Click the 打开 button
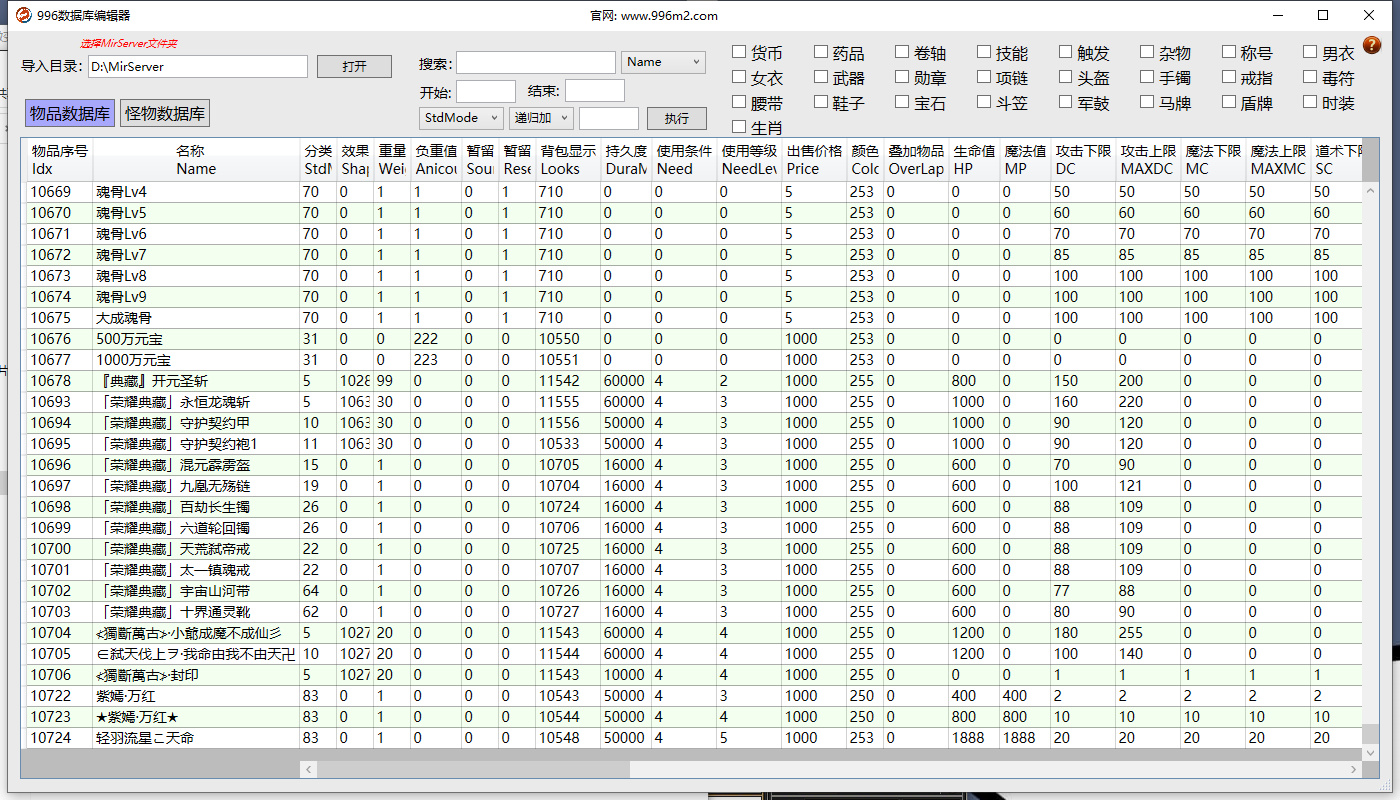The width and height of the screenshot is (1400, 800). pos(354,66)
